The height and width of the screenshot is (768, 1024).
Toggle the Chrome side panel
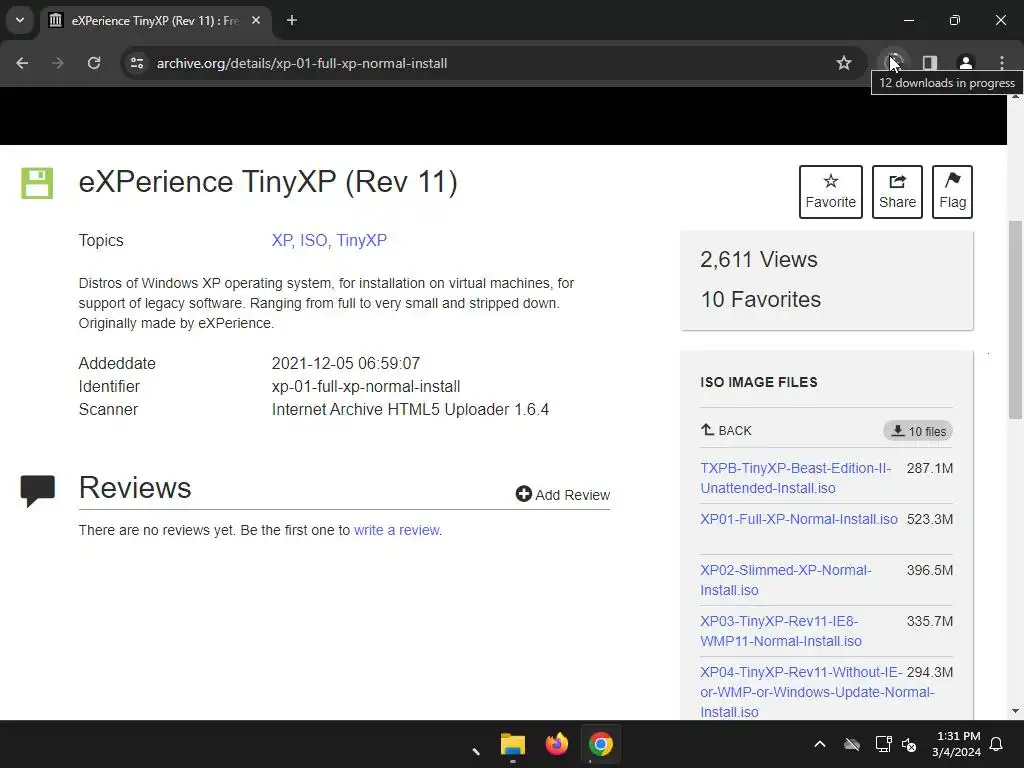(x=929, y=63)
